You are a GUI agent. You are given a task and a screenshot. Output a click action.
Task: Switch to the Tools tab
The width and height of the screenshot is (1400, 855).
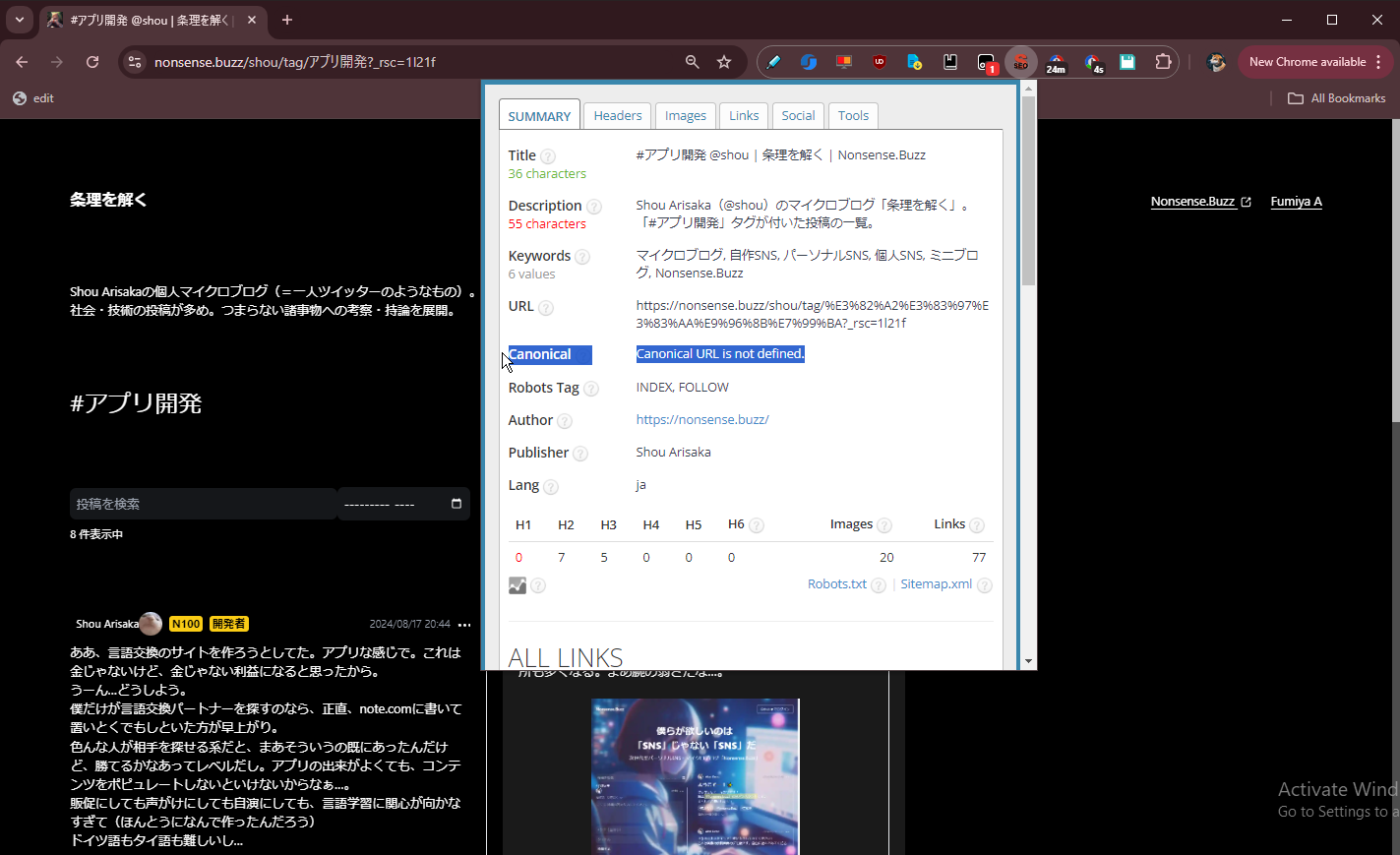[x=852, y=115]
